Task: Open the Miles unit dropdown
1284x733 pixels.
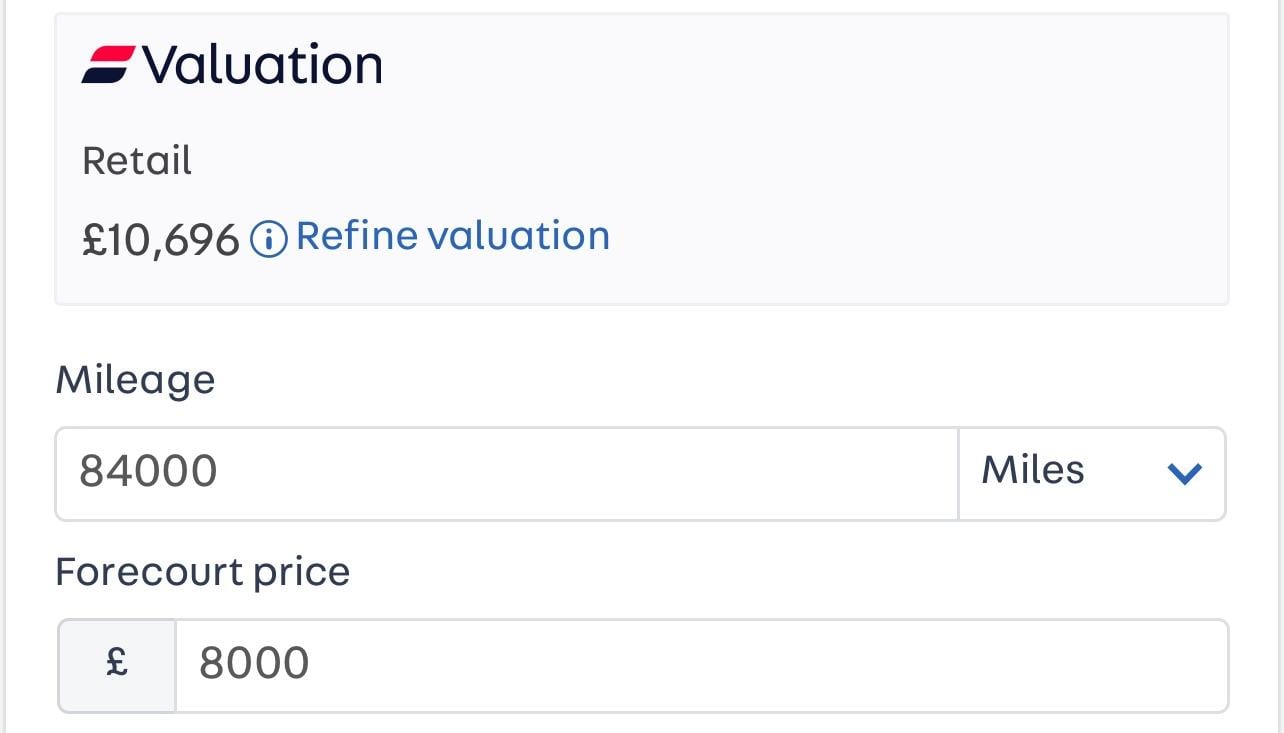Action: [1092, 474]
